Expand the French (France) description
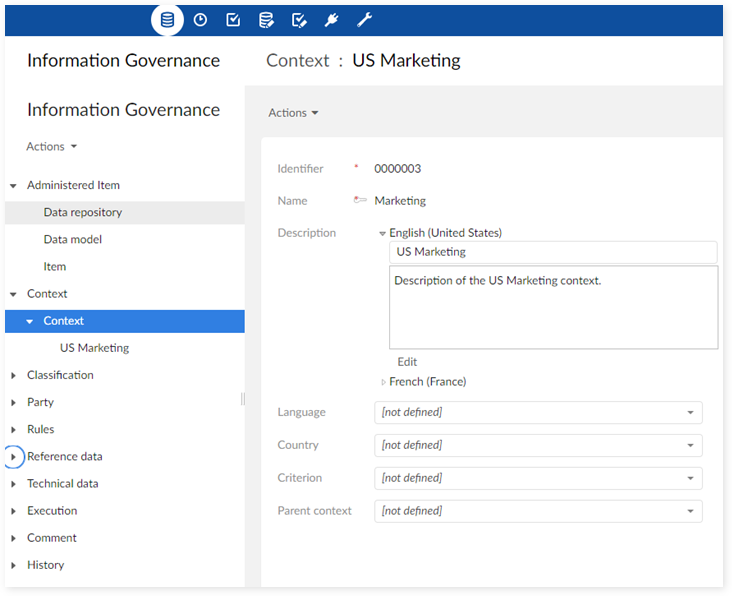The image size is (732, 596). (x=383, y=382)
